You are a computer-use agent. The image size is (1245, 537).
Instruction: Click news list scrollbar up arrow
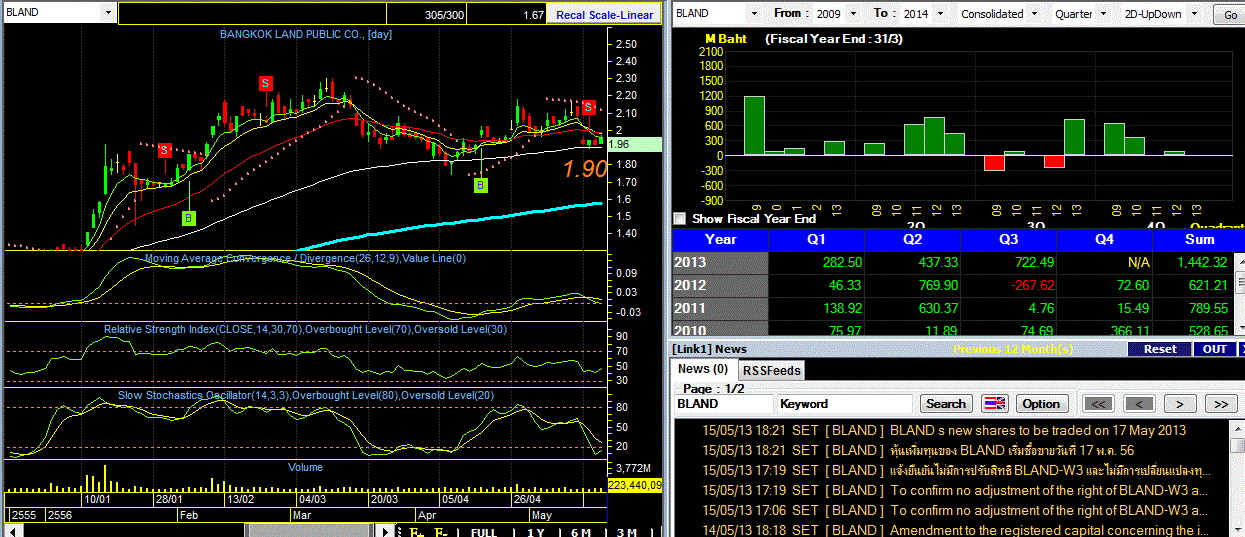point(1237,427)
